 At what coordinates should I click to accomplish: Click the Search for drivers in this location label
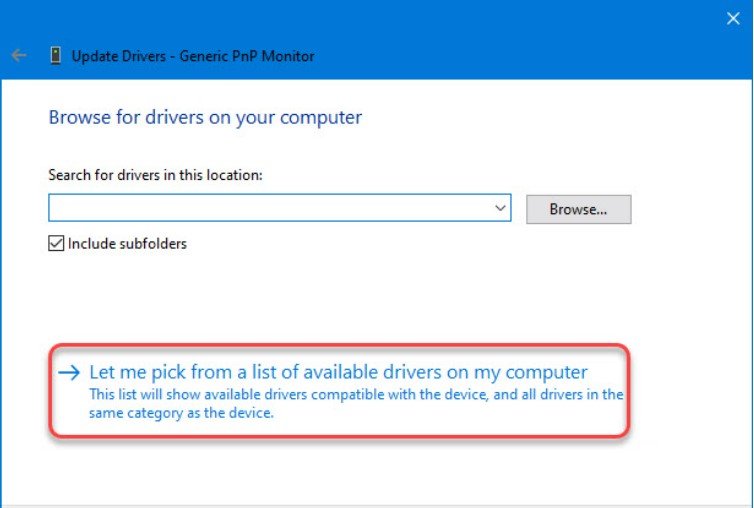[155, 175]
